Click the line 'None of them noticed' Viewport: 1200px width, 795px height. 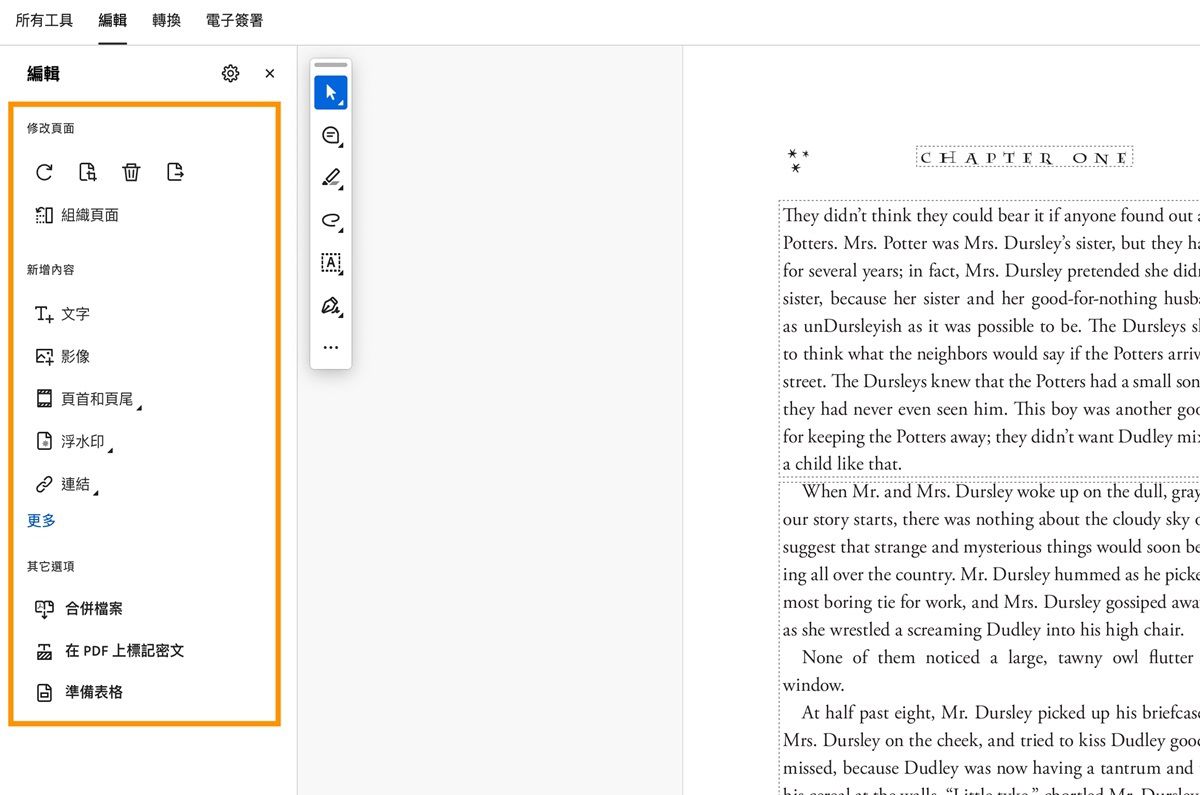tap(998, 657)
